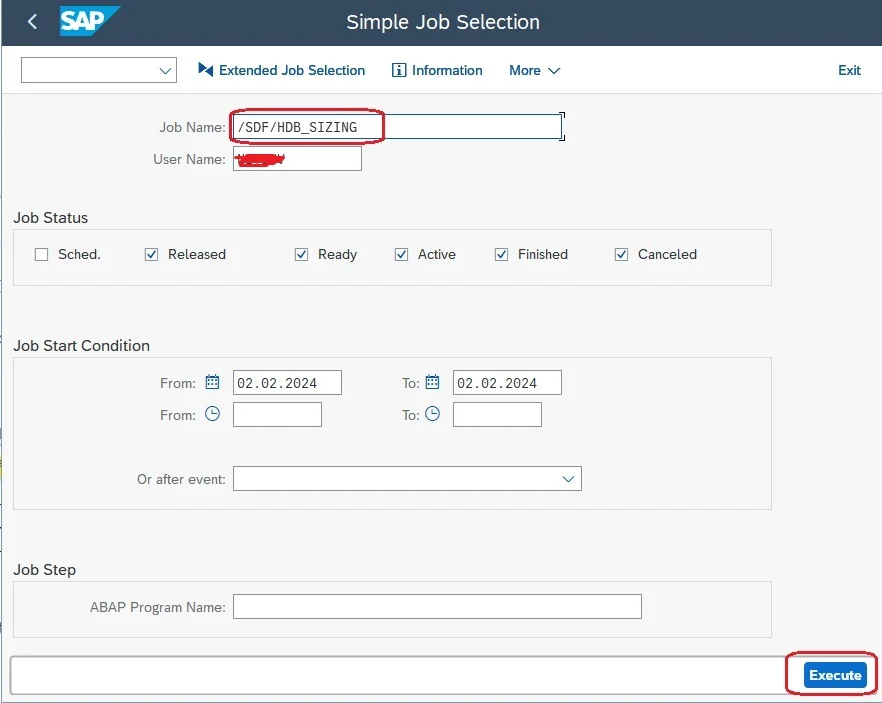
Task: Focus the Job Name input field
Action: [397, 127]
